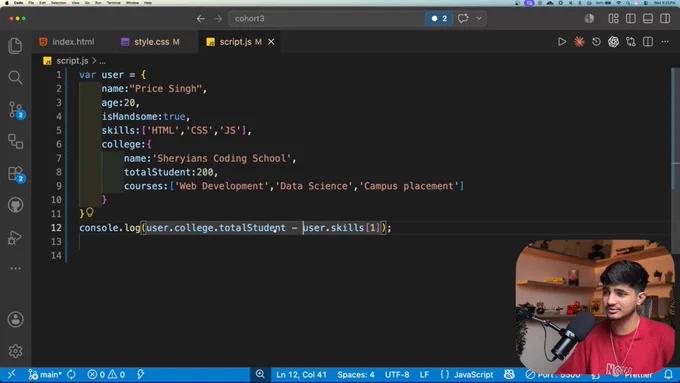Click the Copilot status icon in status bar

[509, 374]
